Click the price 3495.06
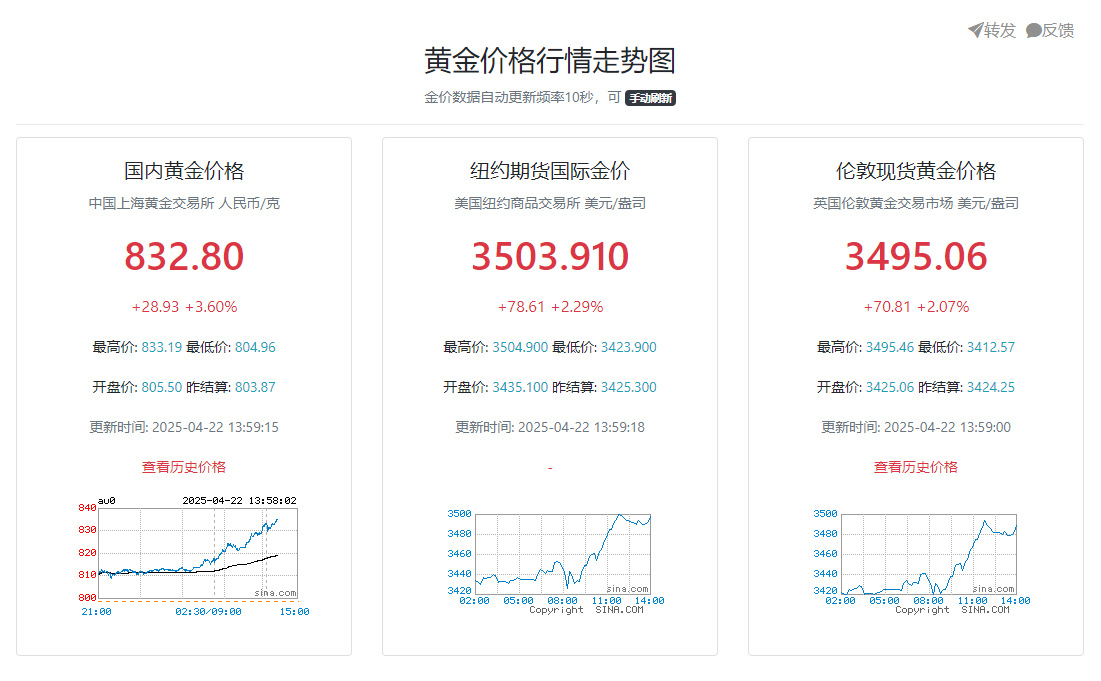This screenshot has width=1101, height=681. click(916, 256)
